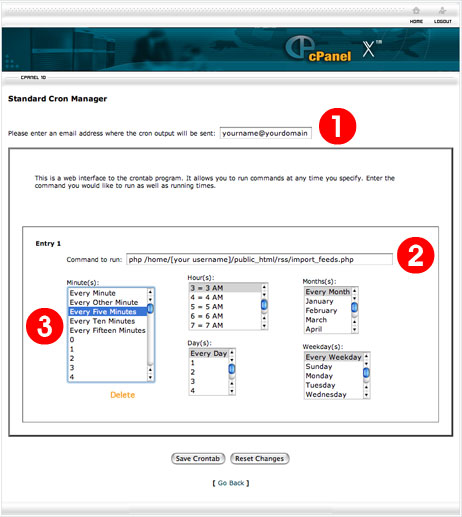Screen dimensions: 462x517
Task: Click Days list bottom down arrow
Action: (232, 391)
